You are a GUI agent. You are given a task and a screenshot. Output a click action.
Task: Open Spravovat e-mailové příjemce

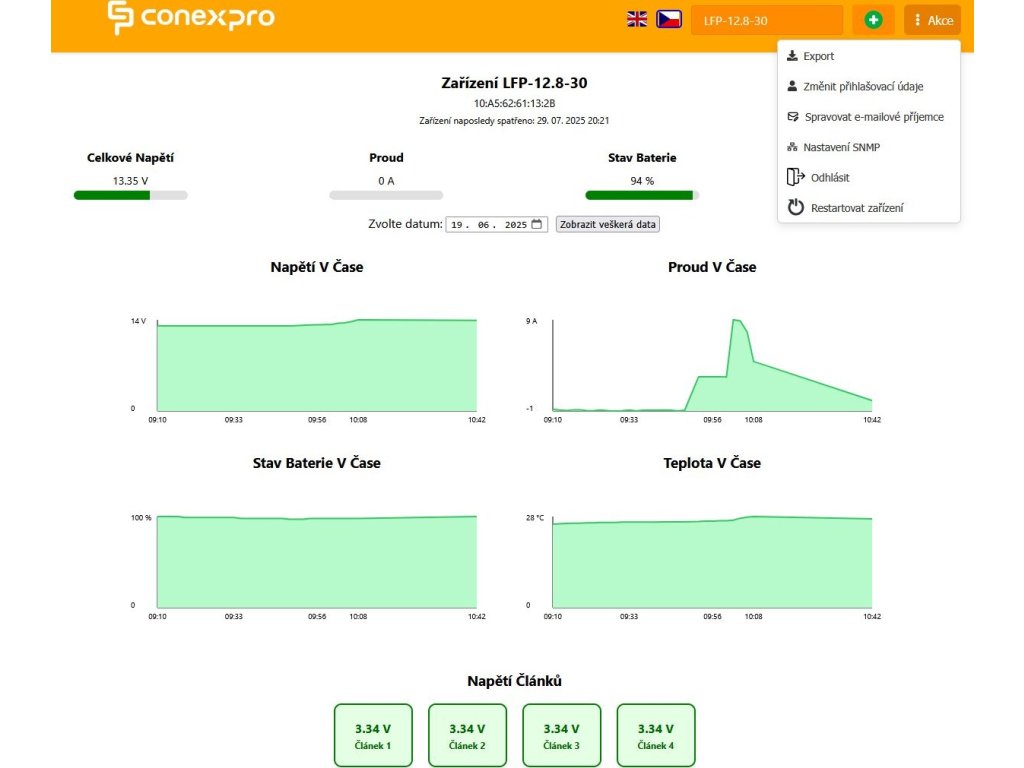click(869, 117)
